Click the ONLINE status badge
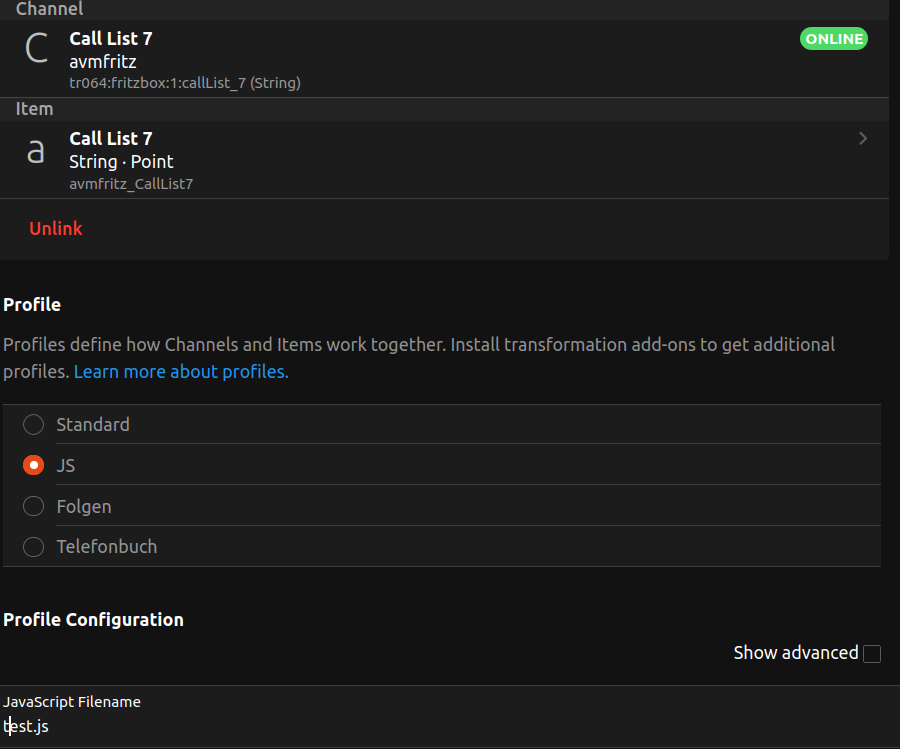The height and width of the screenshot is (749, 900). click(x=833, y=38)
